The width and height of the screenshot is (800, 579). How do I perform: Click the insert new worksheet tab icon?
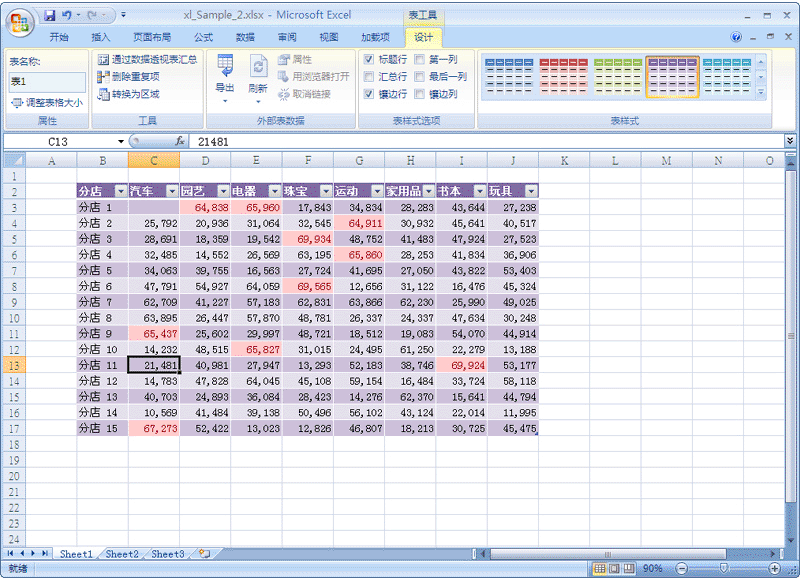204,553
